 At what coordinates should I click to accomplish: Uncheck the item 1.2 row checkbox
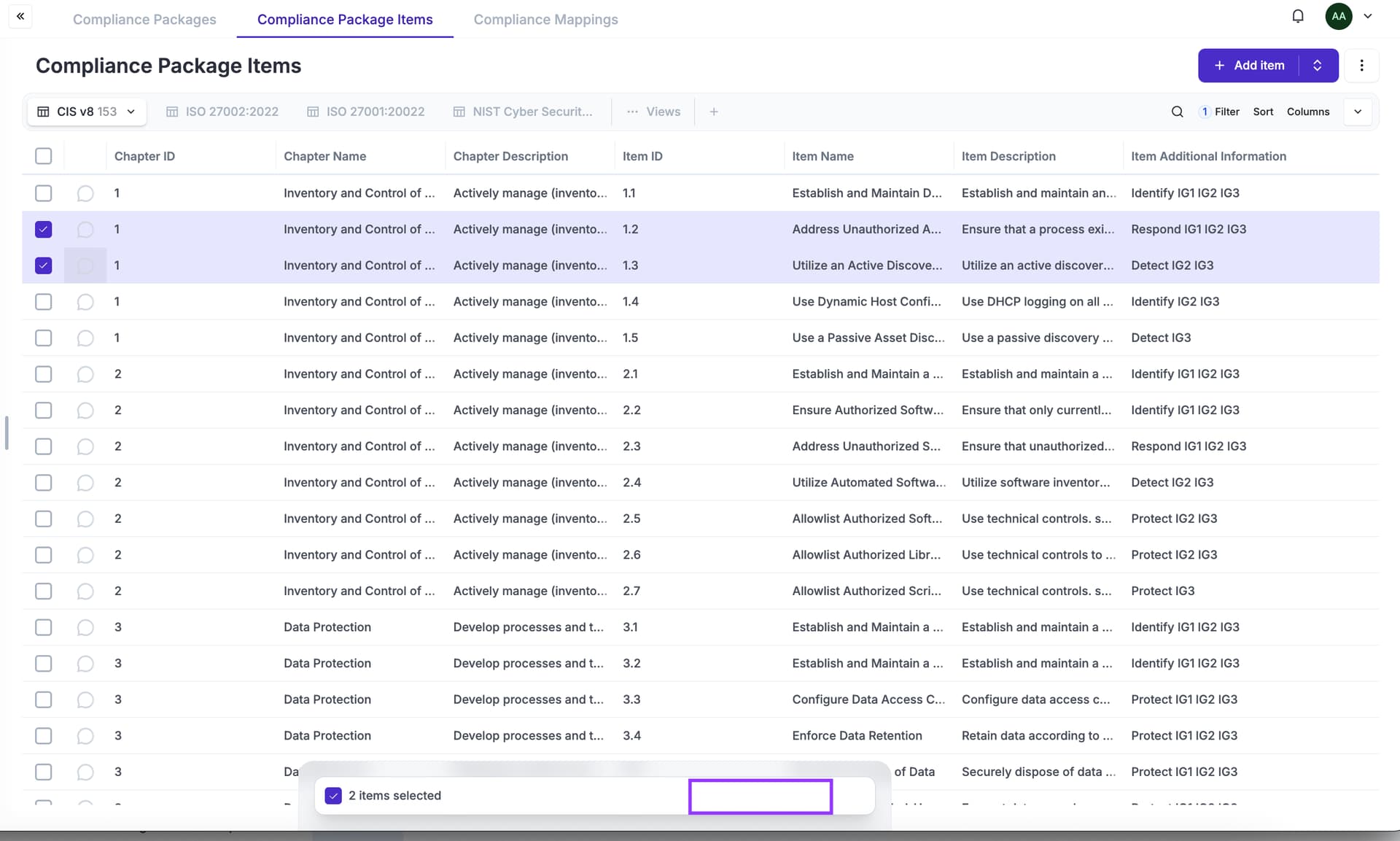point(44,230)
